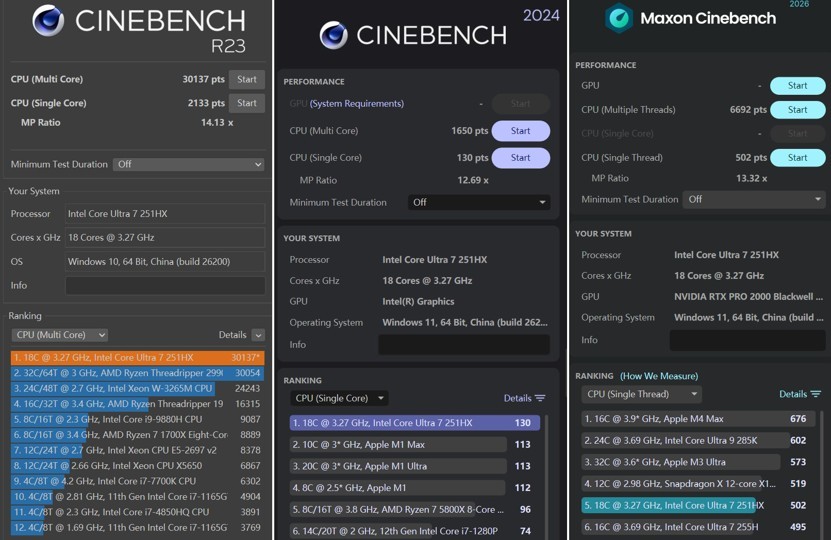The image size is (831, 540).
Task: Click the Info input field in Cinebench R23
Action: pos(165,285)
